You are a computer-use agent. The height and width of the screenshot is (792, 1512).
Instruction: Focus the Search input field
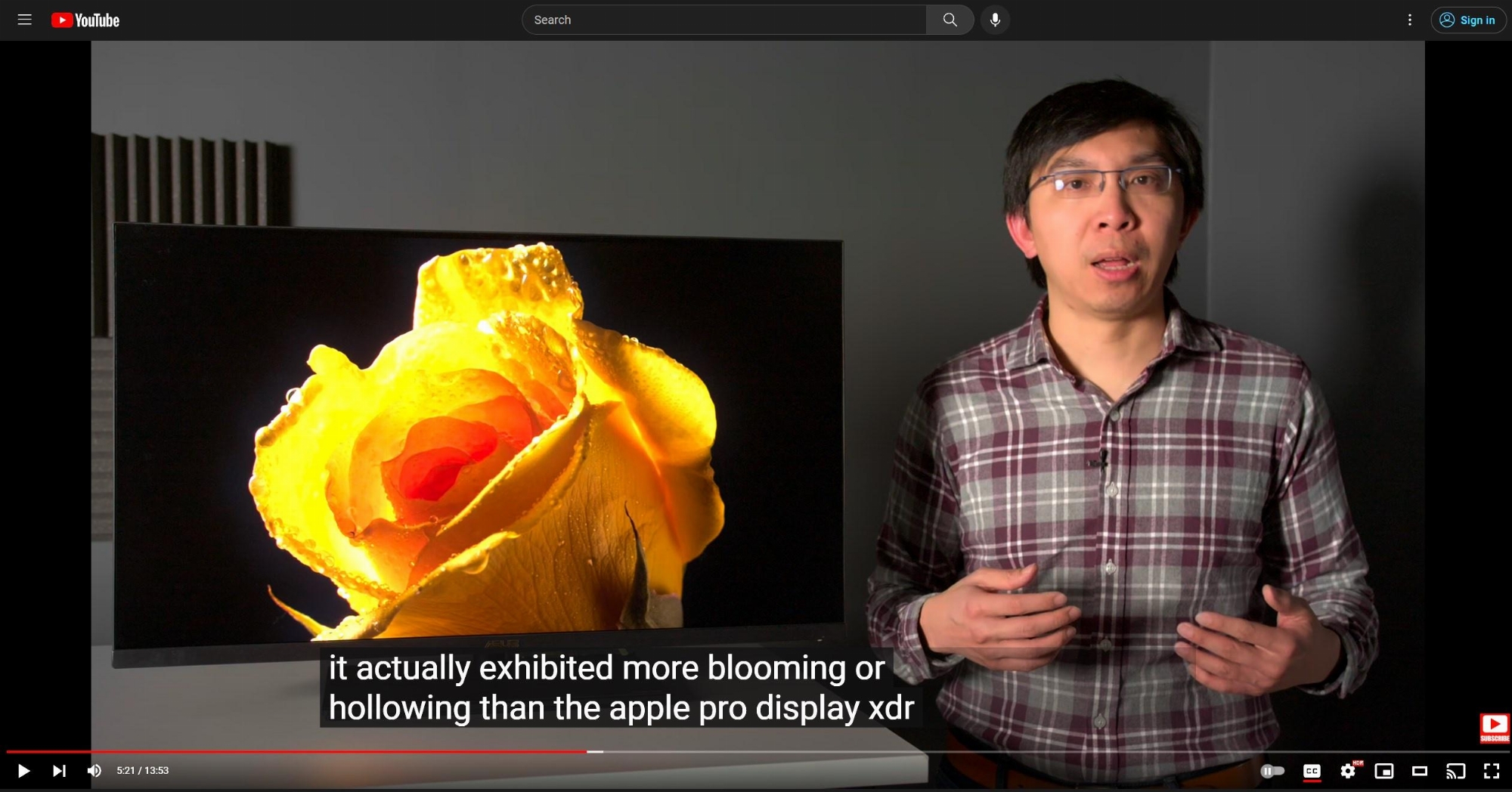724,20
